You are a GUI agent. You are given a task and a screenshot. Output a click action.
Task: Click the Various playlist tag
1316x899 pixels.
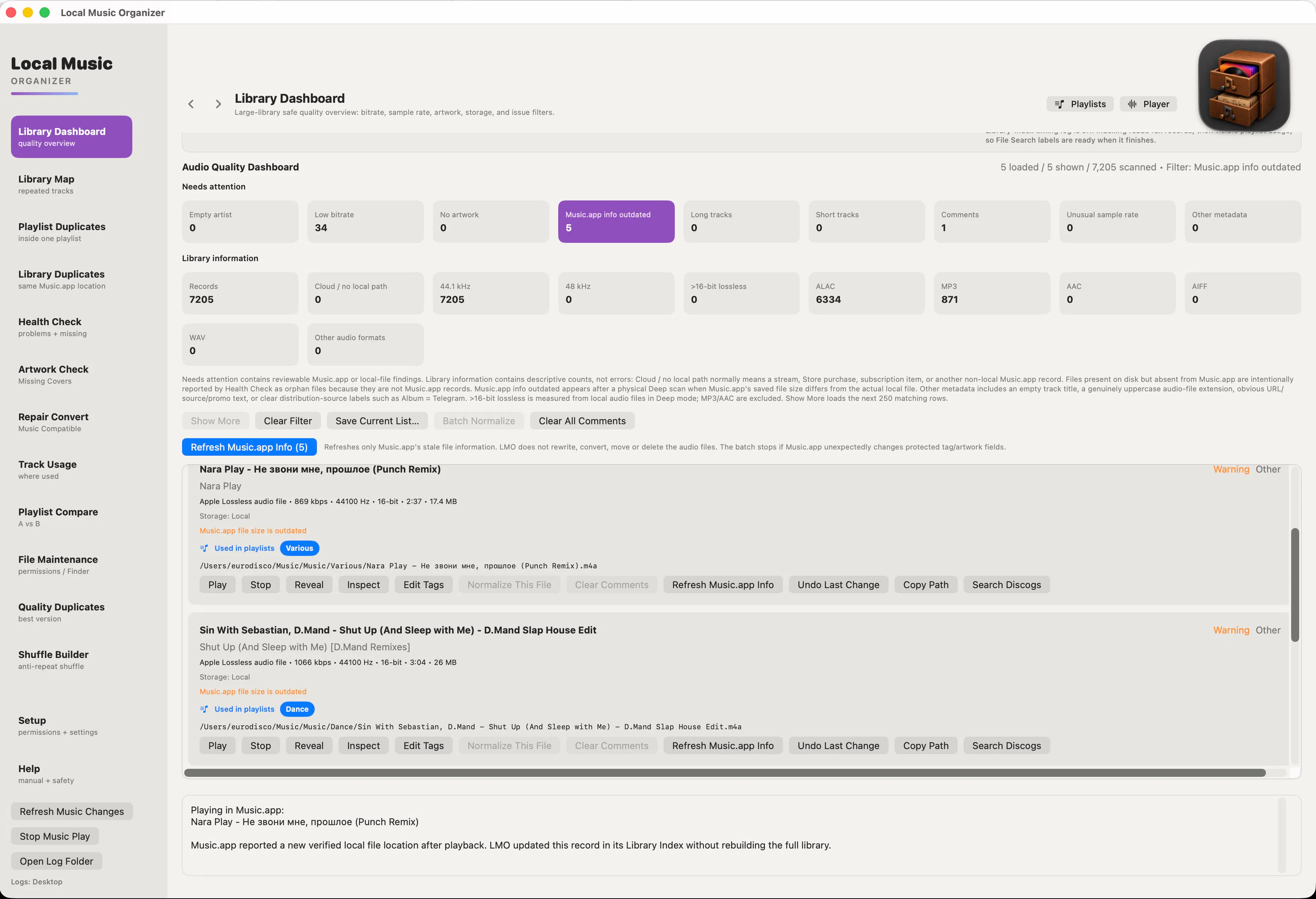point(299,548)
